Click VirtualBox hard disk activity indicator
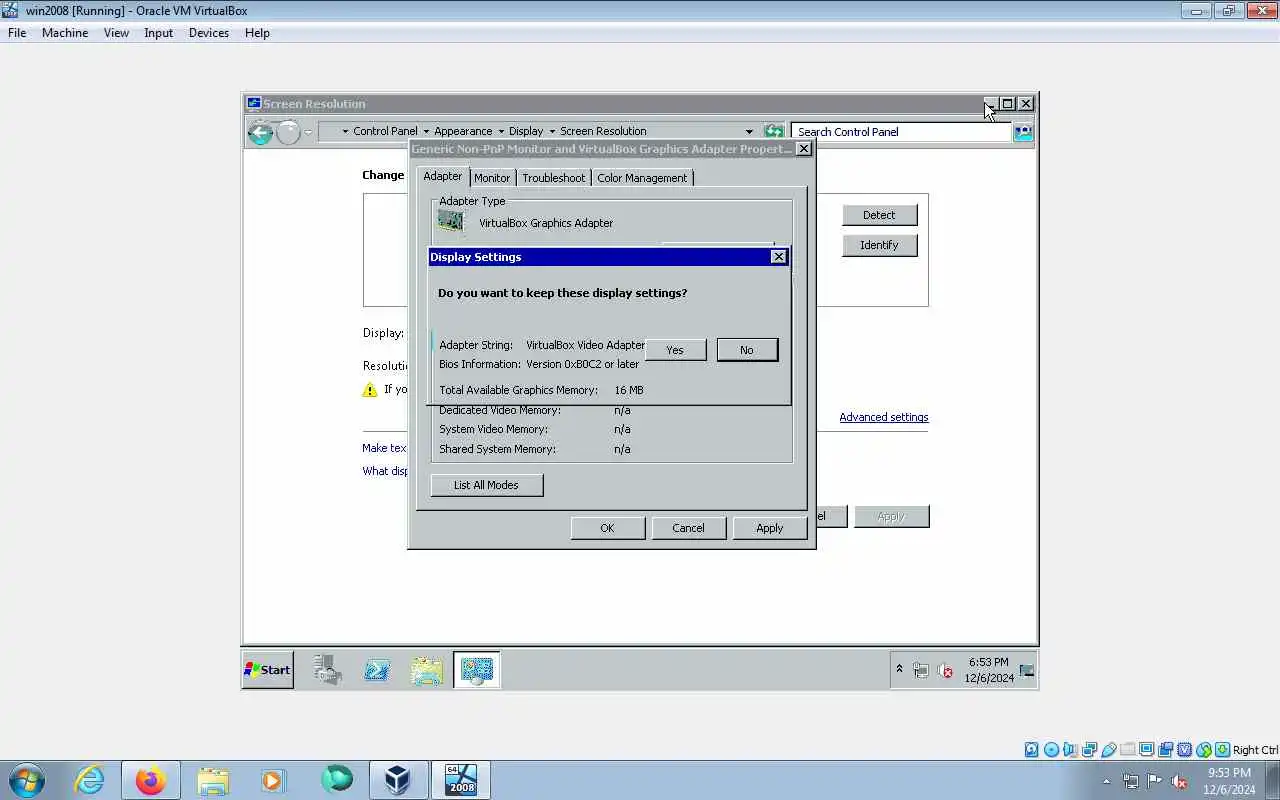 (x=1032, y=750)
